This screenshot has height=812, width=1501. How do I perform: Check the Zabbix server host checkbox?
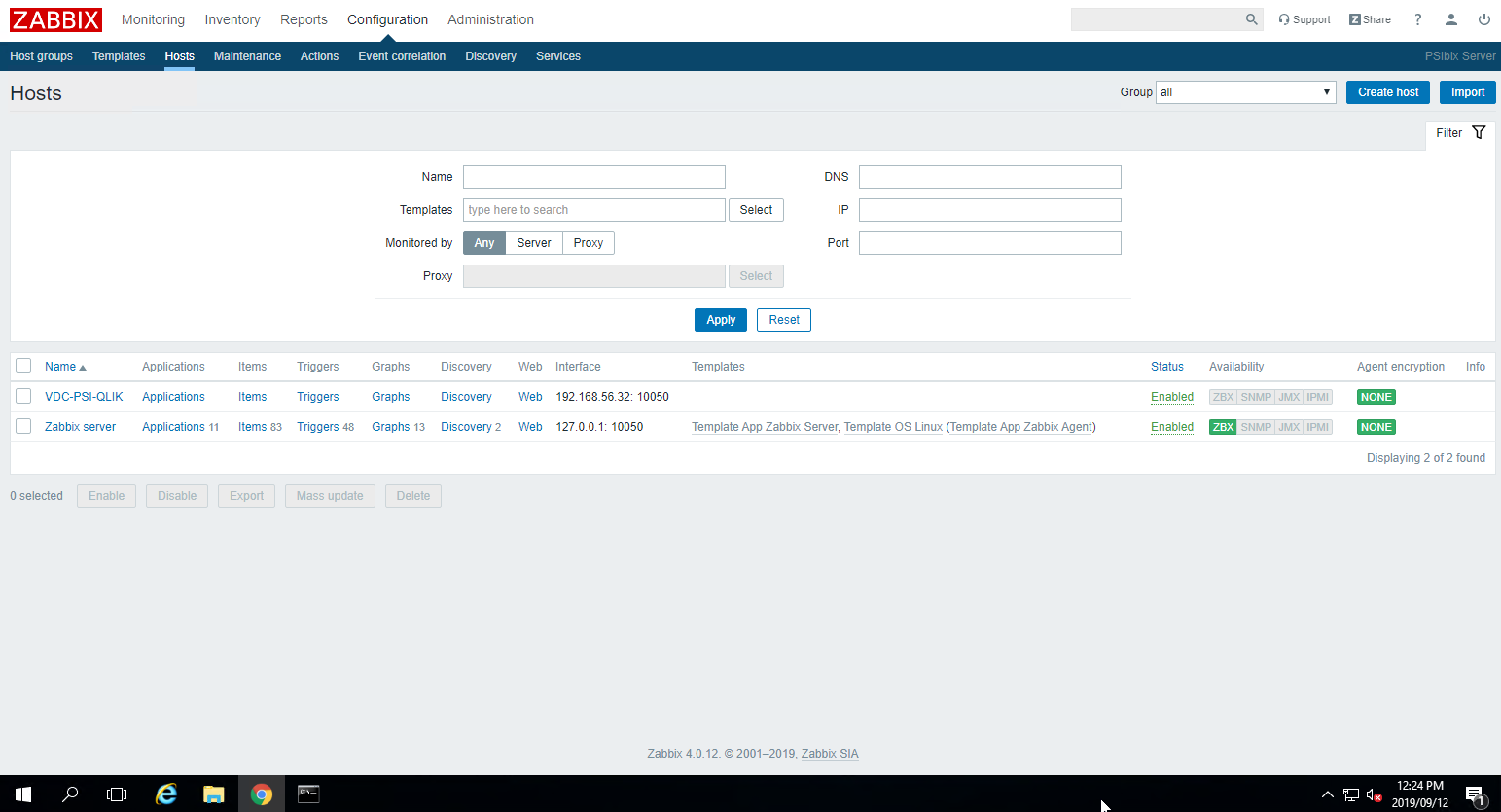tap(23, 426)
